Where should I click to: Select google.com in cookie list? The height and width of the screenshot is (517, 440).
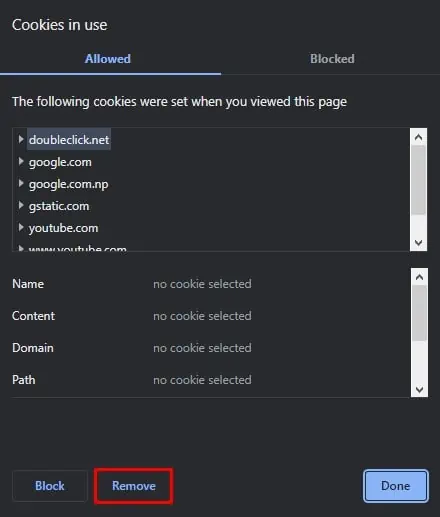(60, 162)
